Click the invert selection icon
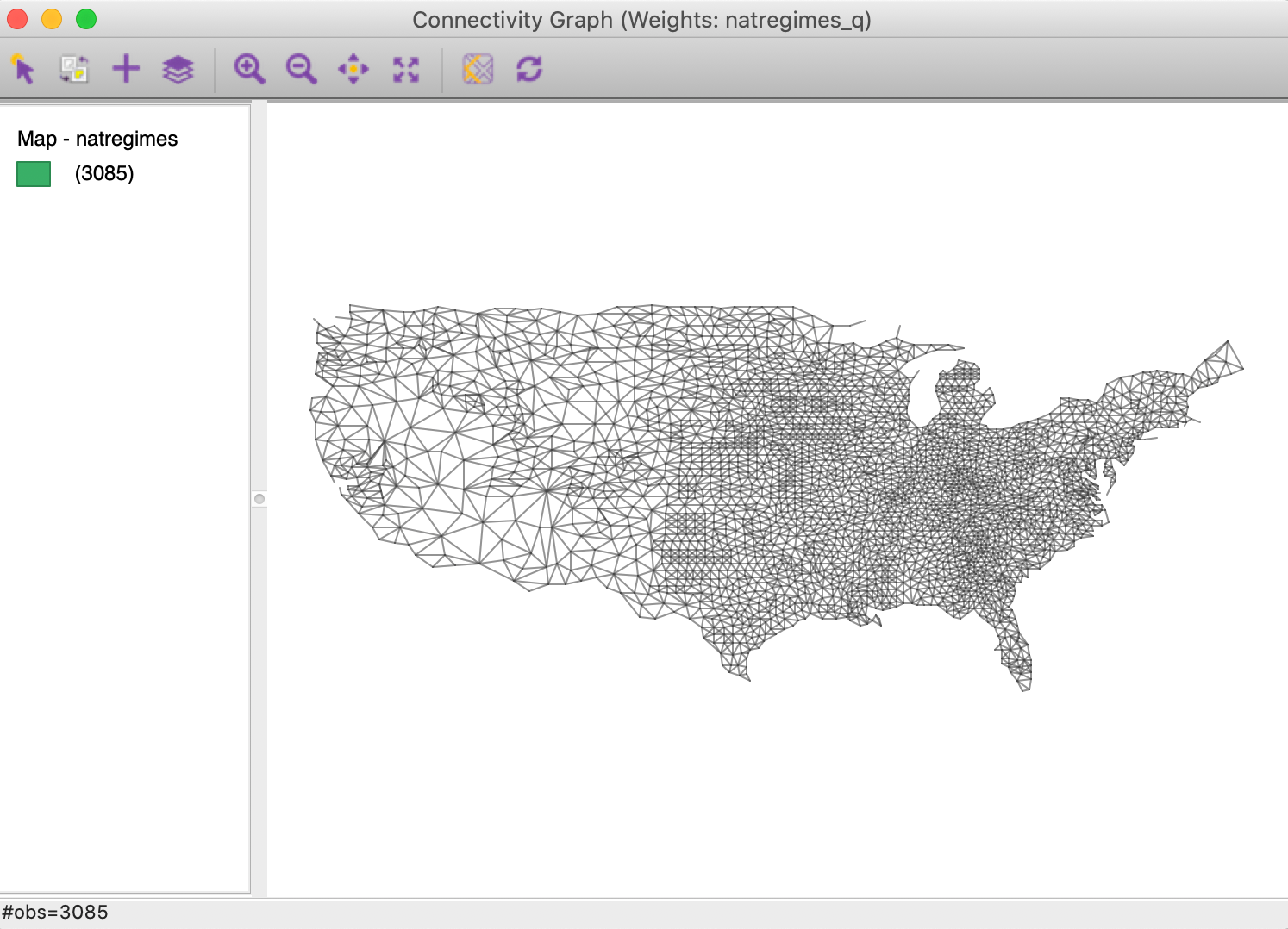The image size is (1288, 929). pyautogui.click(x=74, y=69)
